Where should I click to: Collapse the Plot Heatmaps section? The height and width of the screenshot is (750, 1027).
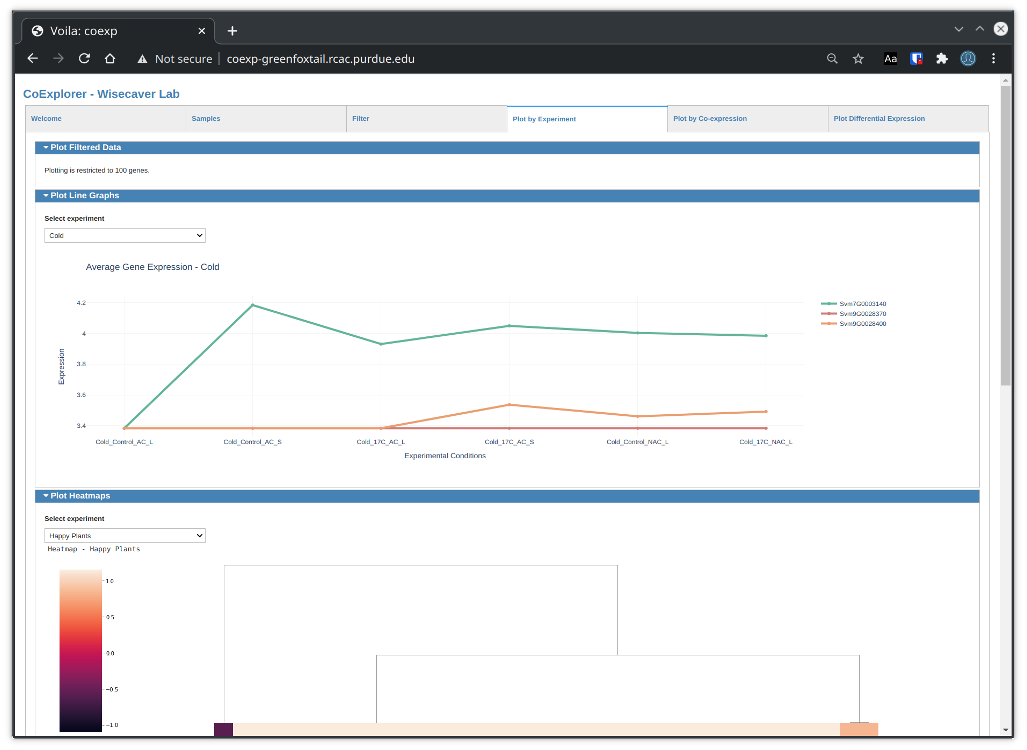tap(80, 496)
